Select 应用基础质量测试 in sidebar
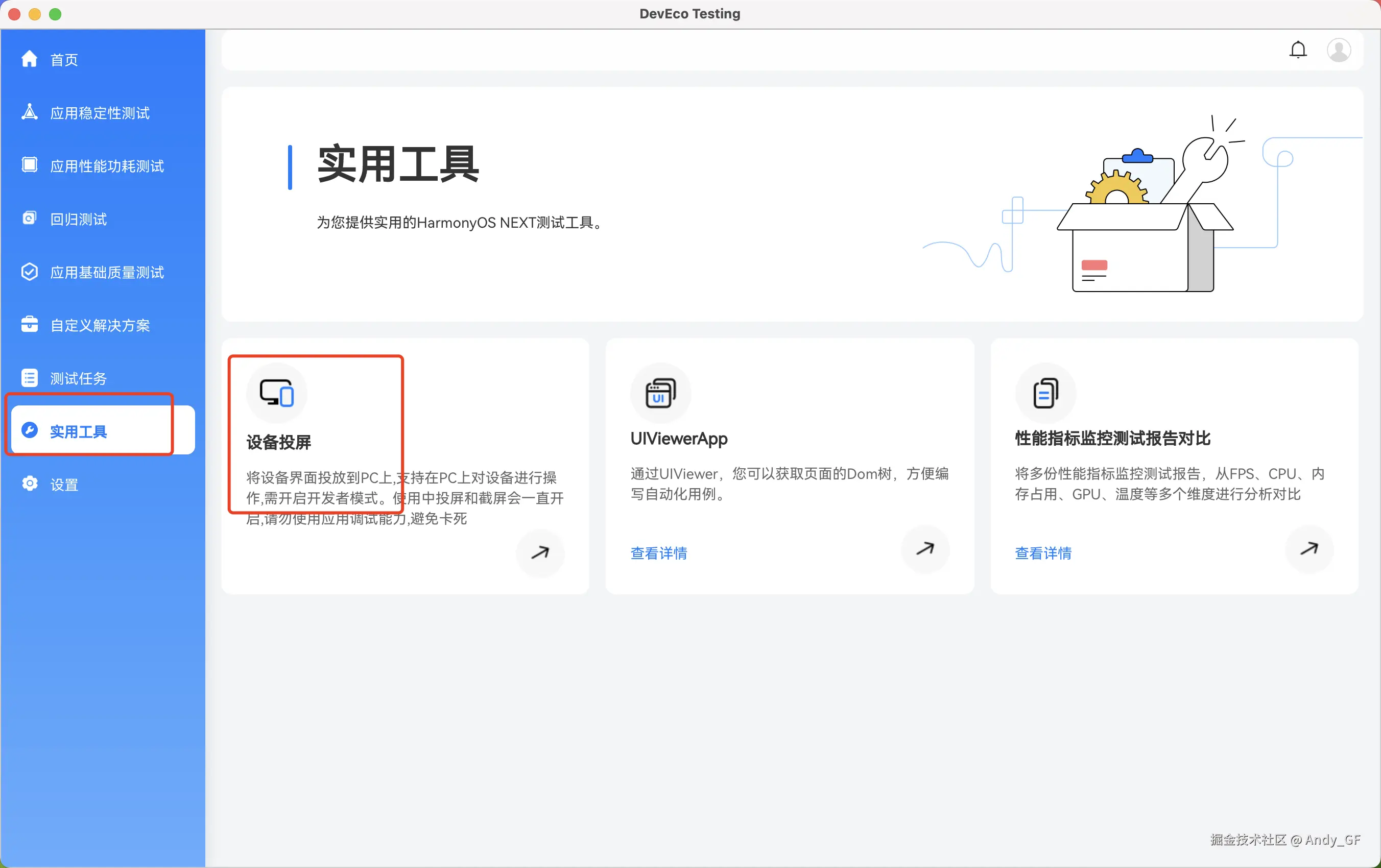Viewport: 1381px width, 868px height. [x=107, y=272]
